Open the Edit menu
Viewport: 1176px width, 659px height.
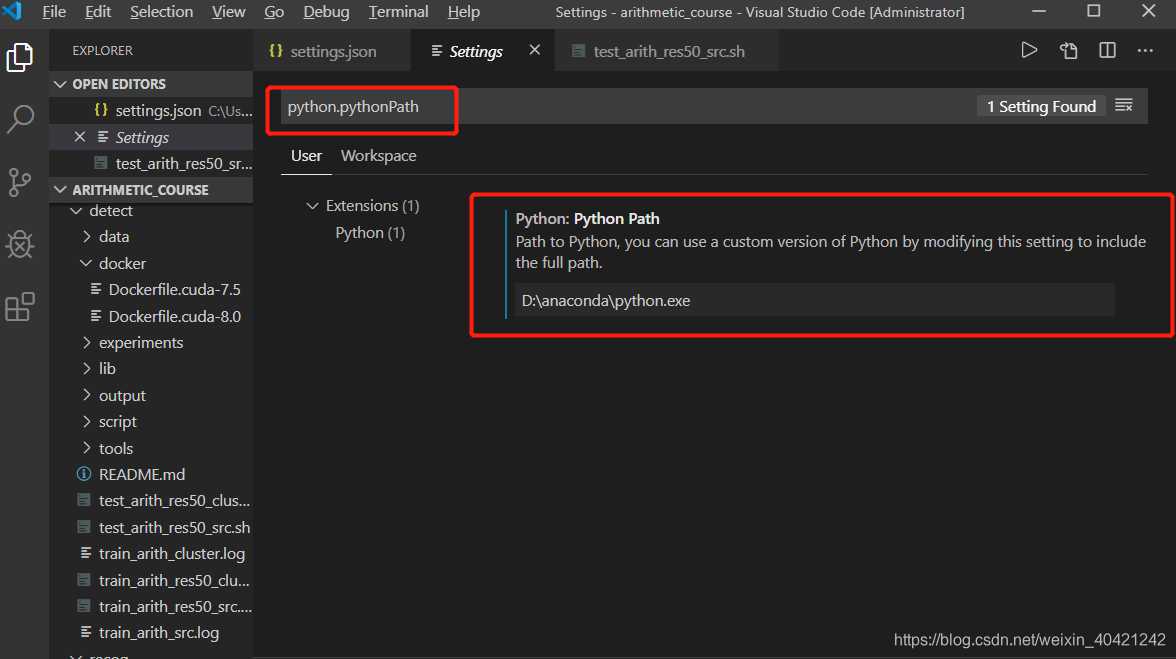[98, 12]
